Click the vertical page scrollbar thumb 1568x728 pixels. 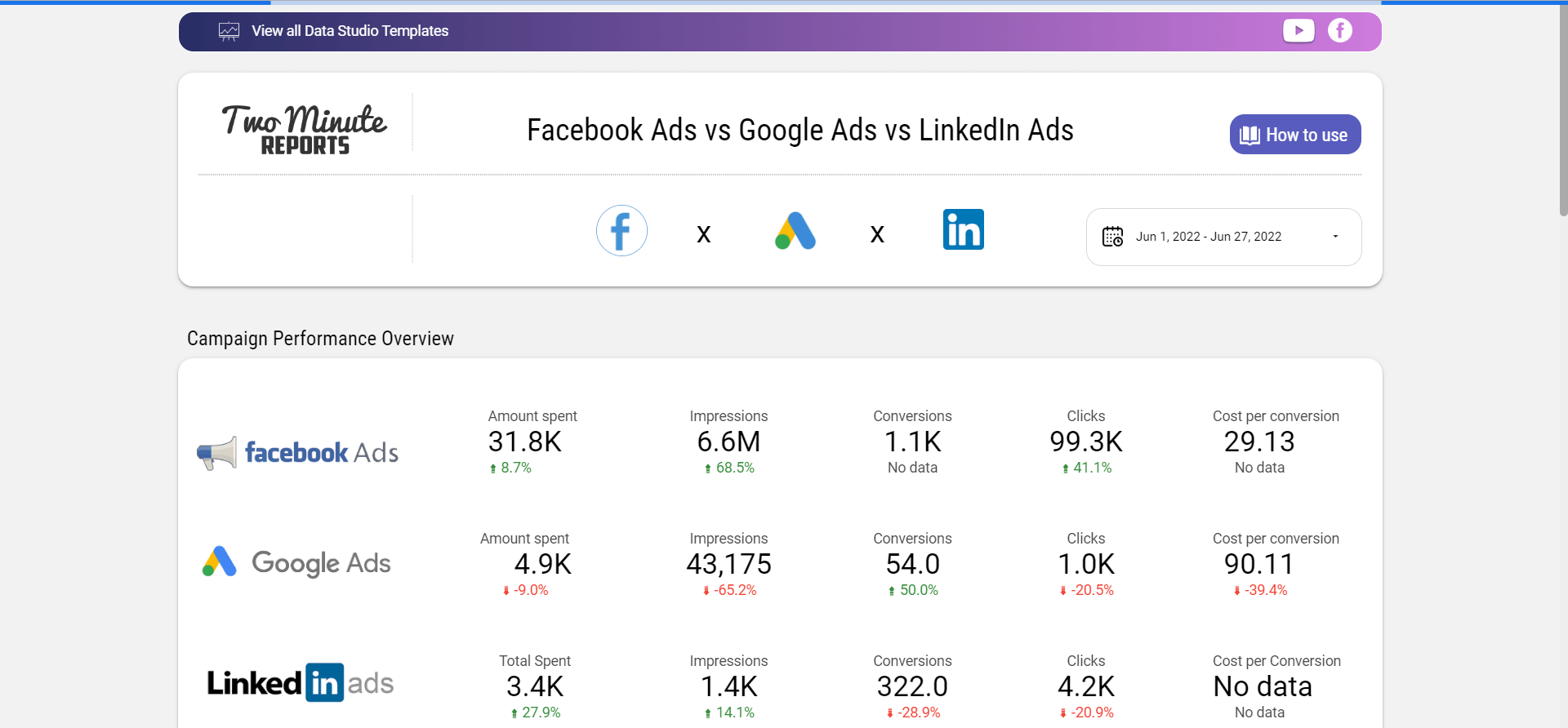coord(1563,110)
